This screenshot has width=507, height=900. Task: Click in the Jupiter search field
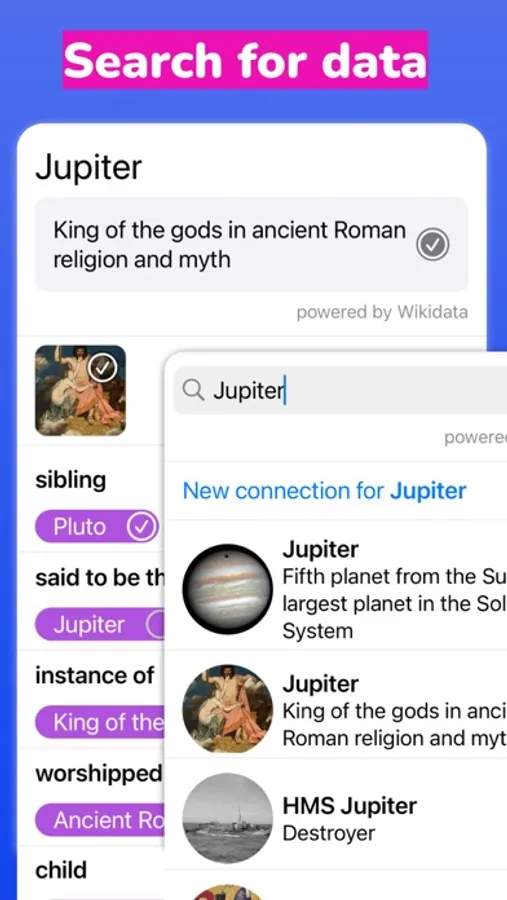[340, 391]
